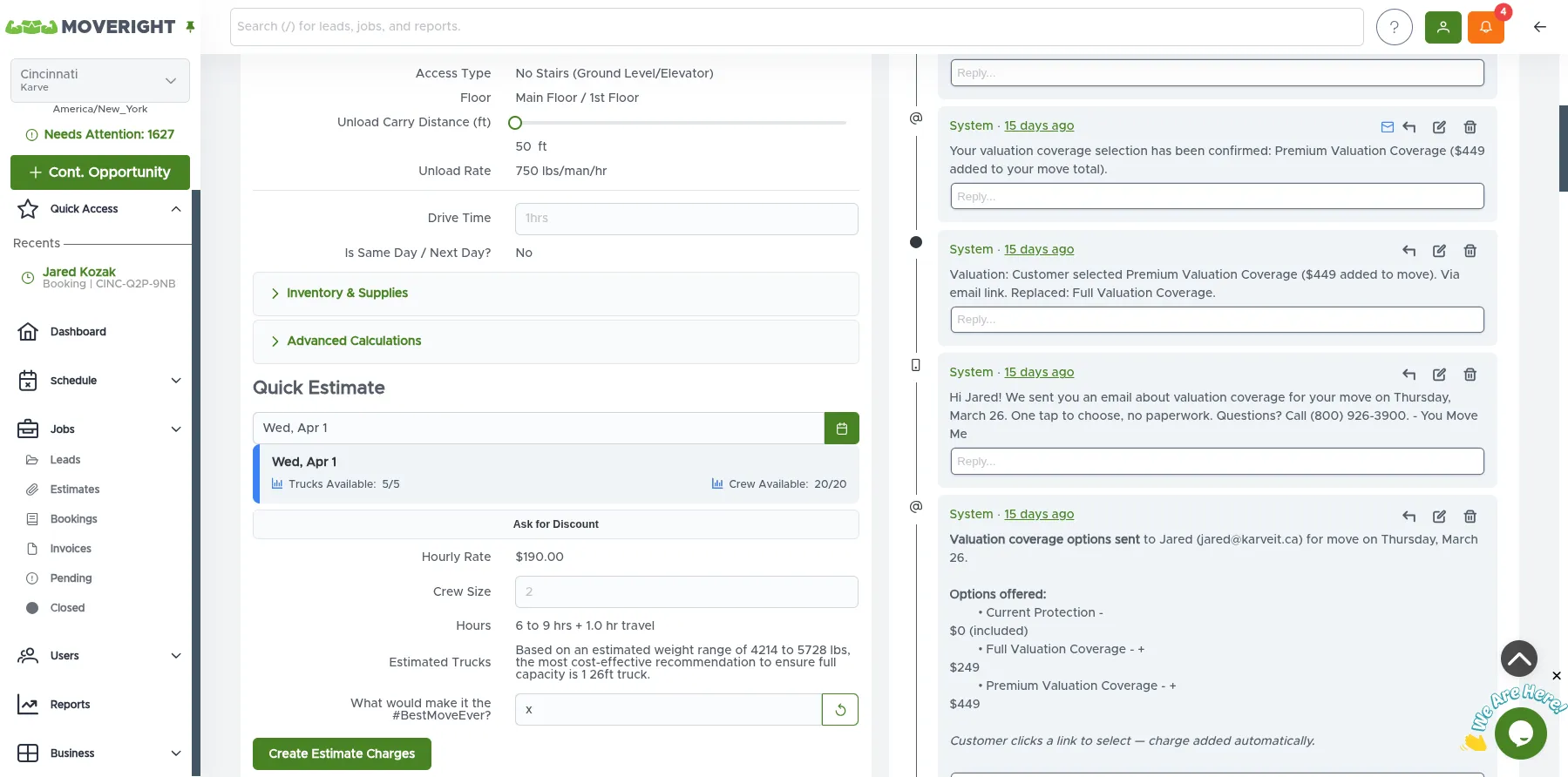The image size is (1568, 777).
Task: Click the Unload Carry Distance slider handle
Action: tap(515, 123)
